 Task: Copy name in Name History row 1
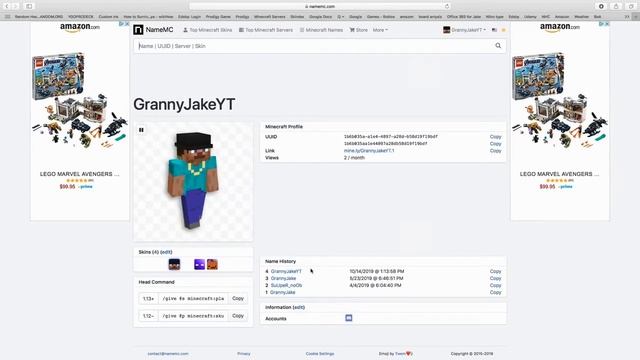coord(496,292)
